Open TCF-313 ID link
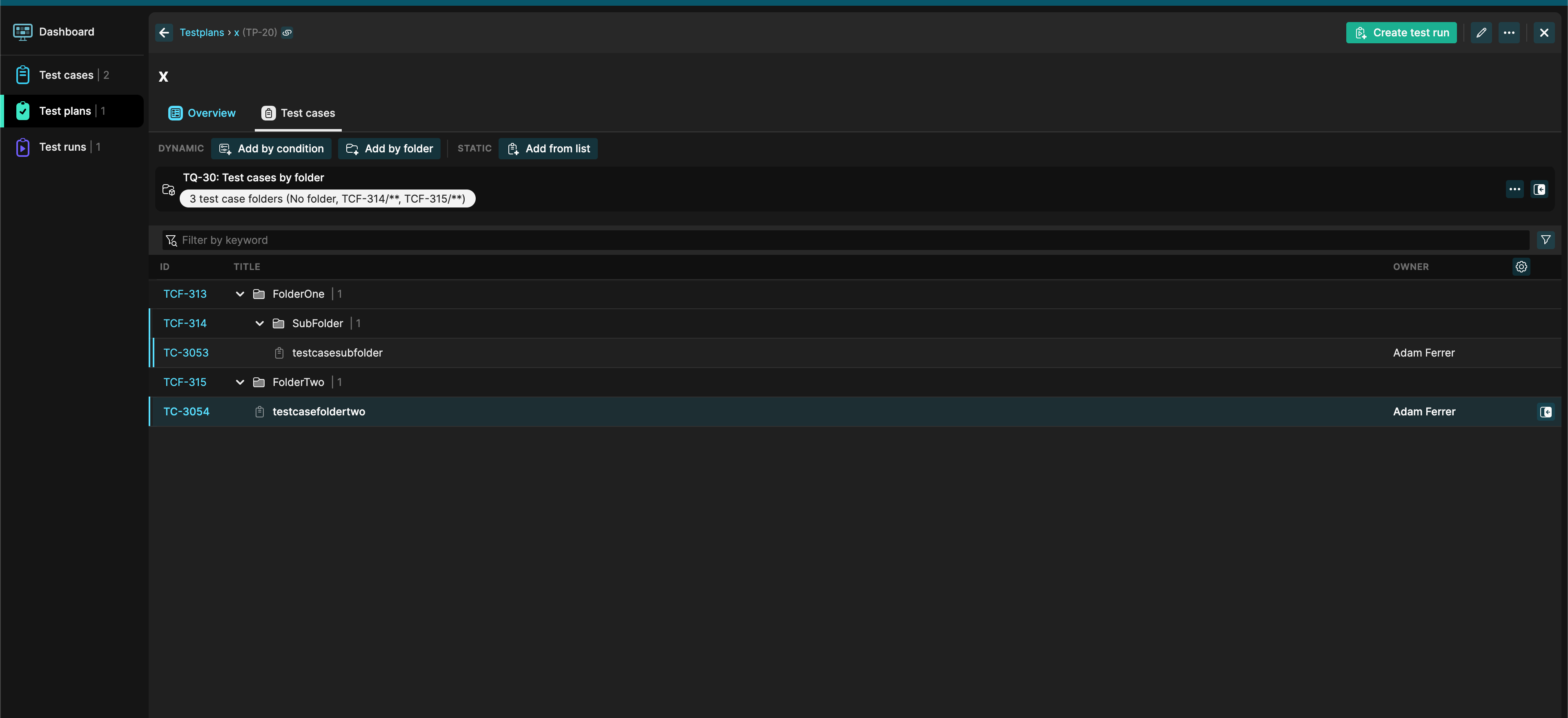1568x718 pixels. (x=185, y=294)
